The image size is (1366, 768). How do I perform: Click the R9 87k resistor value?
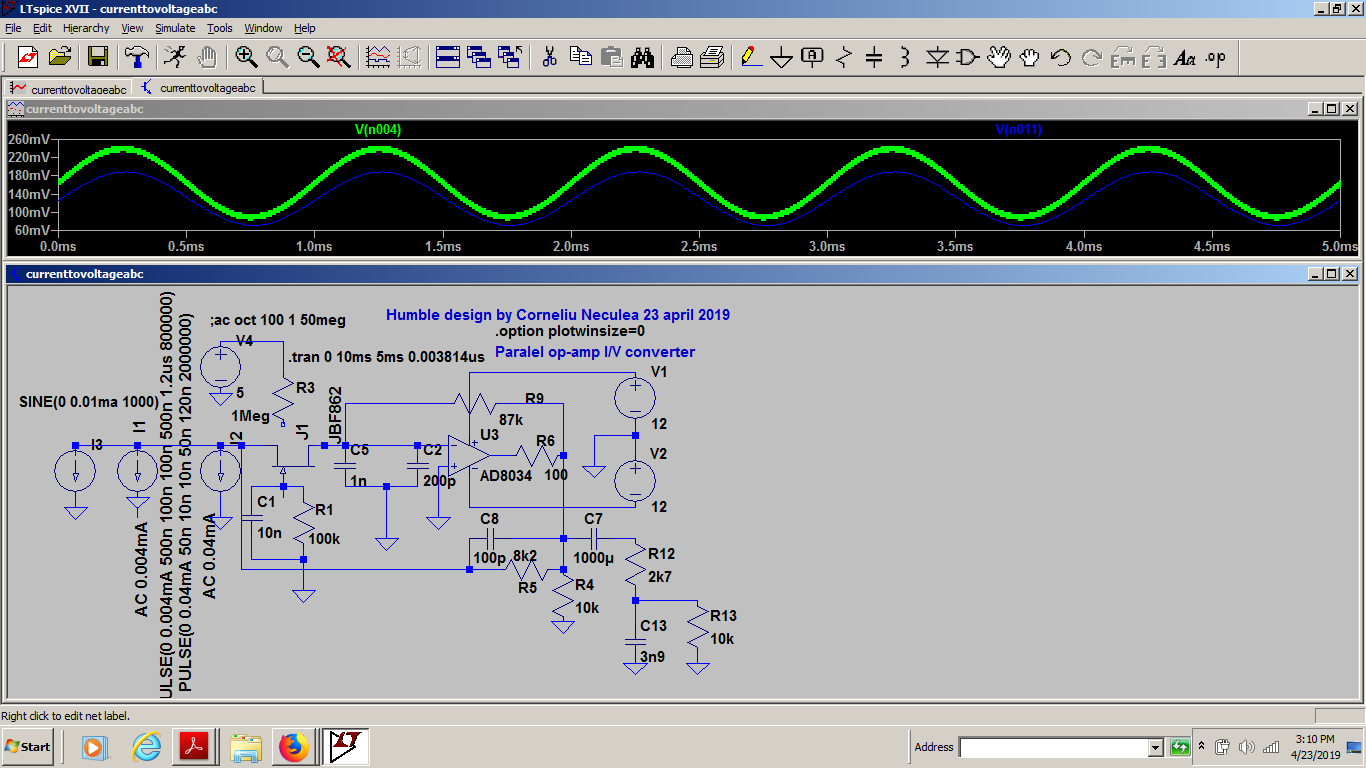pos(510,420)
